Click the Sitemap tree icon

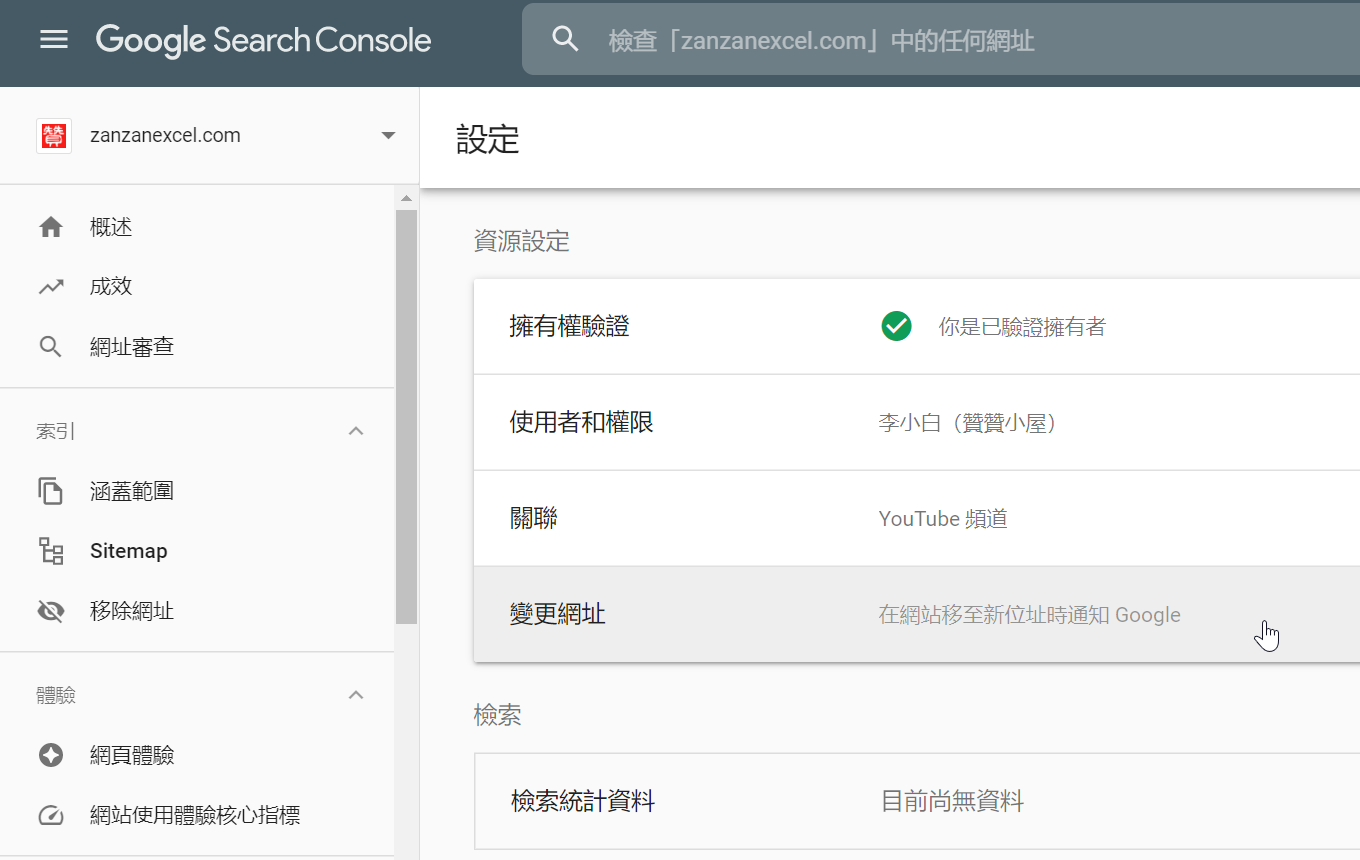pyautogui.click(x=51, y=551)
